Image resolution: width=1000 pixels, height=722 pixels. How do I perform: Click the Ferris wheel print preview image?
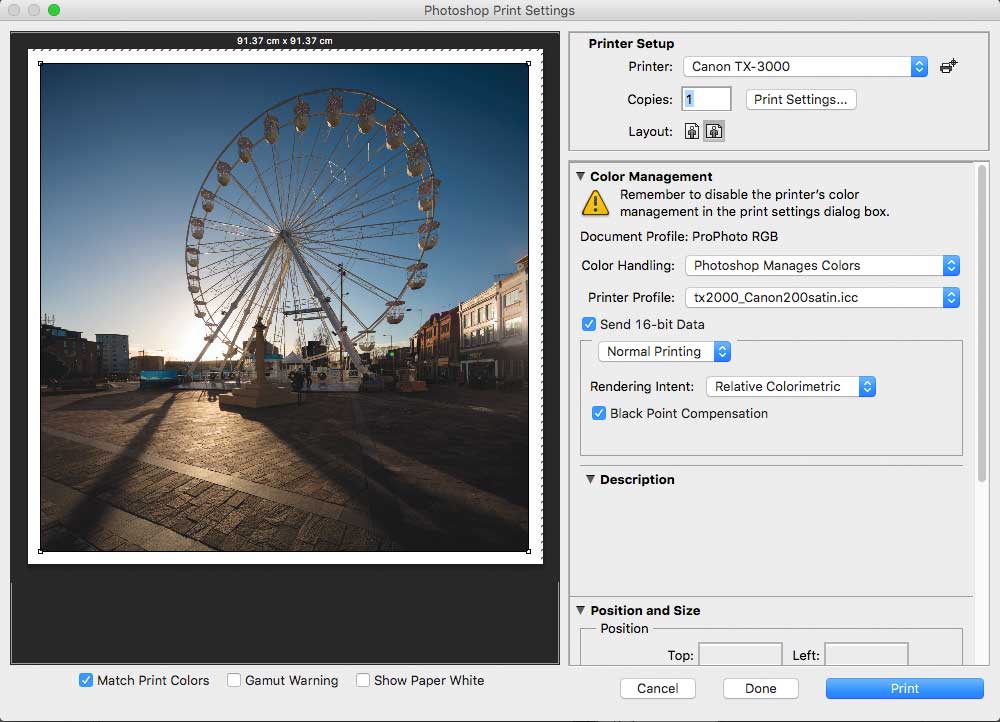pos(284,307)
